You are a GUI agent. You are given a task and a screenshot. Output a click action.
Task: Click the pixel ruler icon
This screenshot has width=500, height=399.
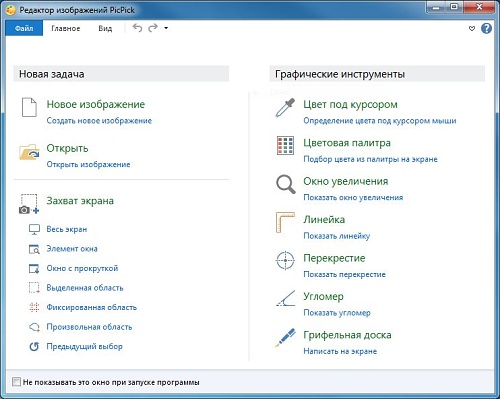click(x=285, y=222)
